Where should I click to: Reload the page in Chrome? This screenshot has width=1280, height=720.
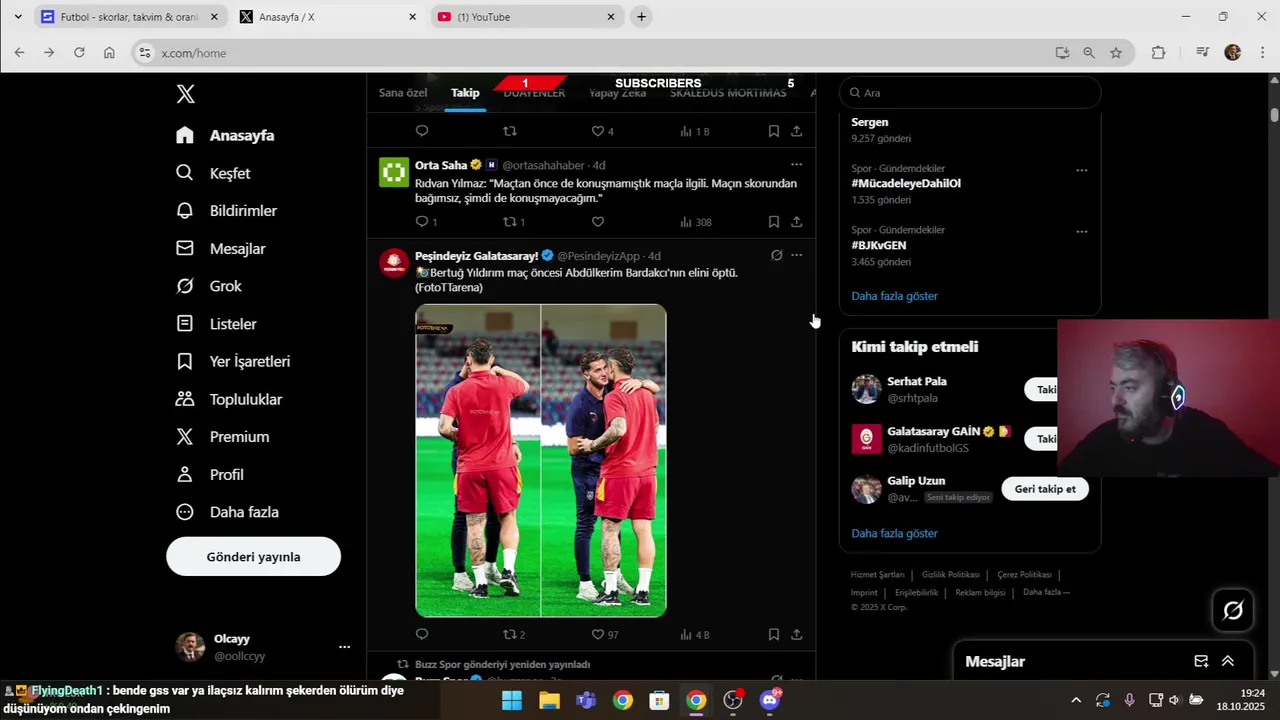click(79, 53)
